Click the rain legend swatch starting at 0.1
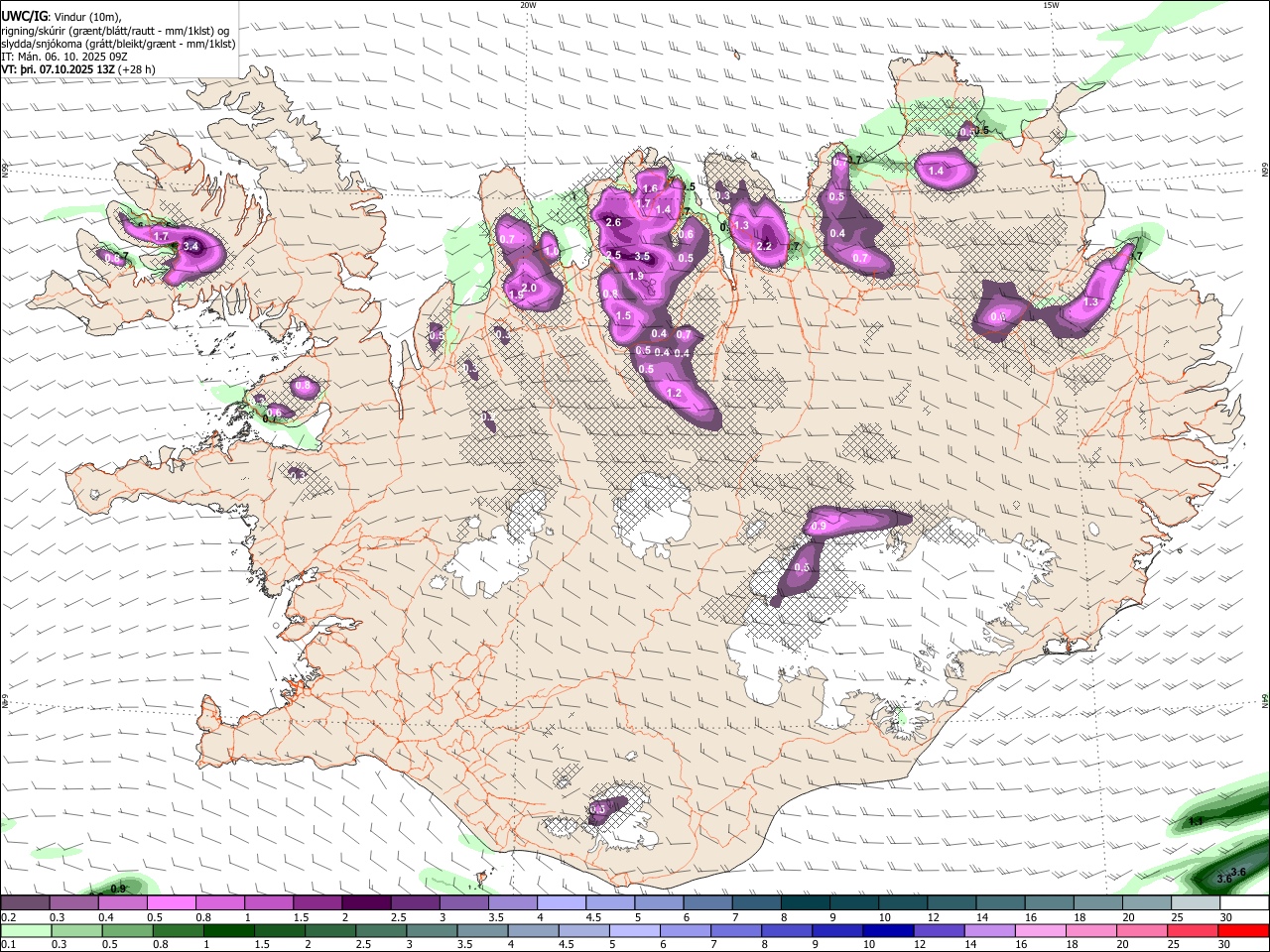Screen dimensions: 1270x952 pyautogui.click(x=26, y=930)
